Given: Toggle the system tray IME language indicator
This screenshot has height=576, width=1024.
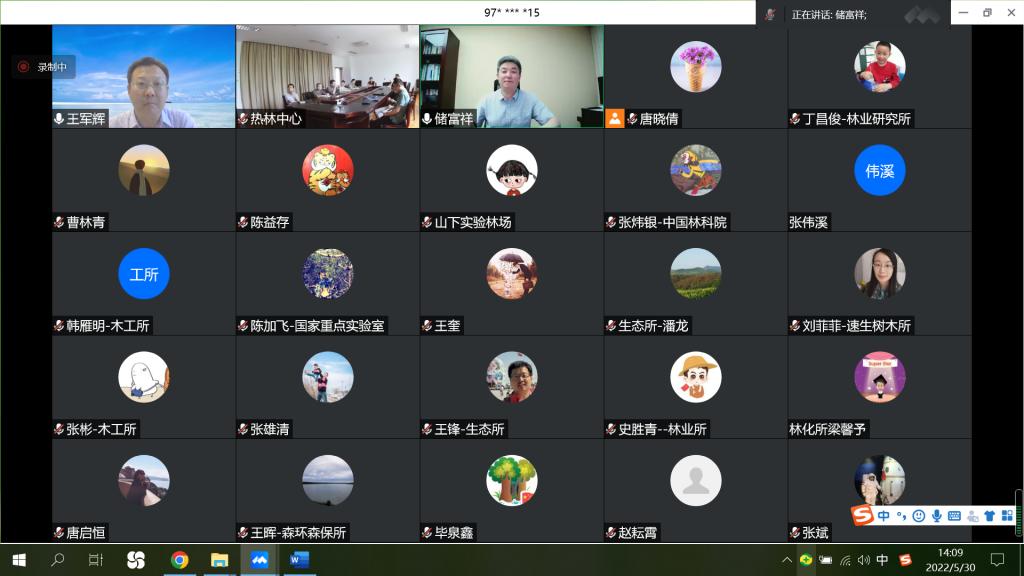Looking at the screenshot, I should click(882, 560).
